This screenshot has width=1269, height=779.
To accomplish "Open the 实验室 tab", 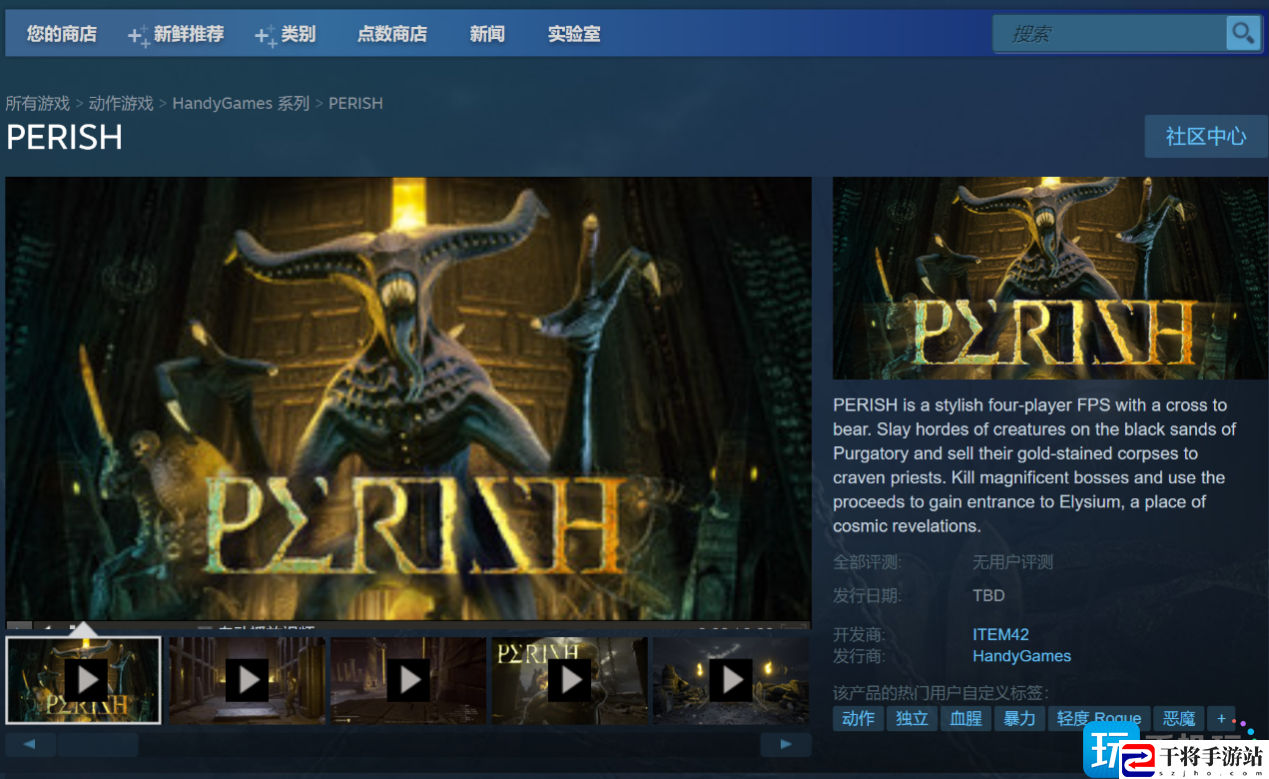I will tap(574, 34).
